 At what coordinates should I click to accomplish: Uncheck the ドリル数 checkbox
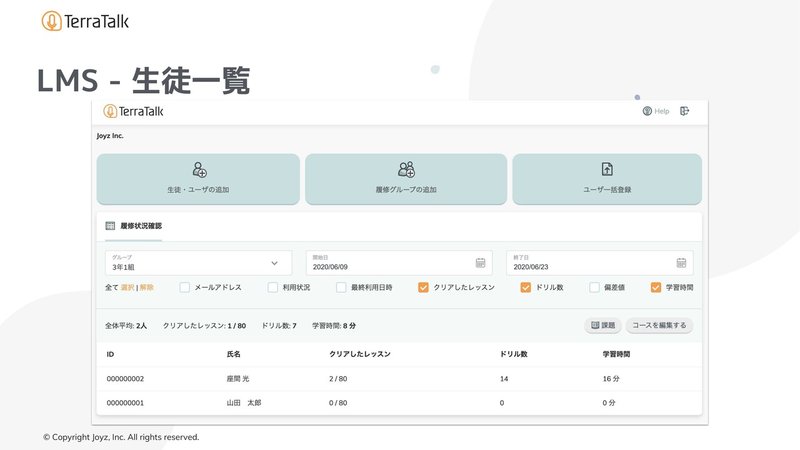click(x=526, y=287)
